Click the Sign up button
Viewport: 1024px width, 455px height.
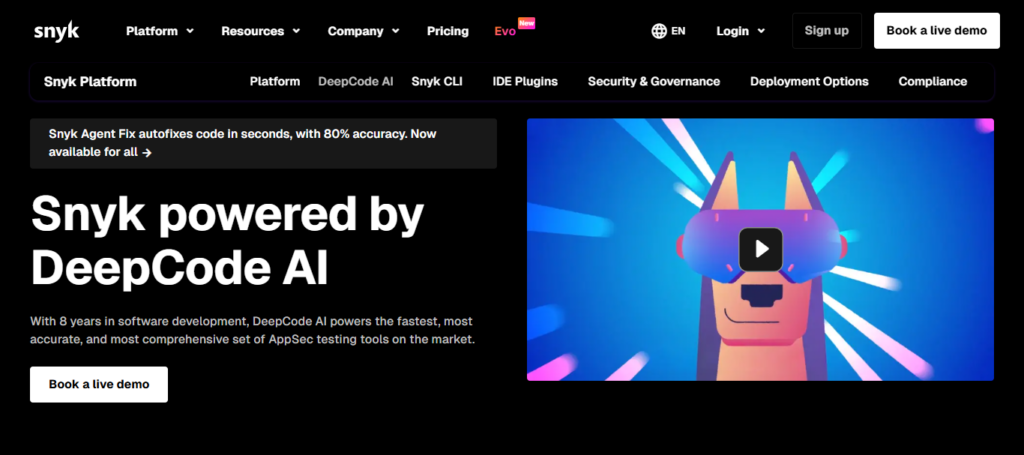tap(827, 31)
